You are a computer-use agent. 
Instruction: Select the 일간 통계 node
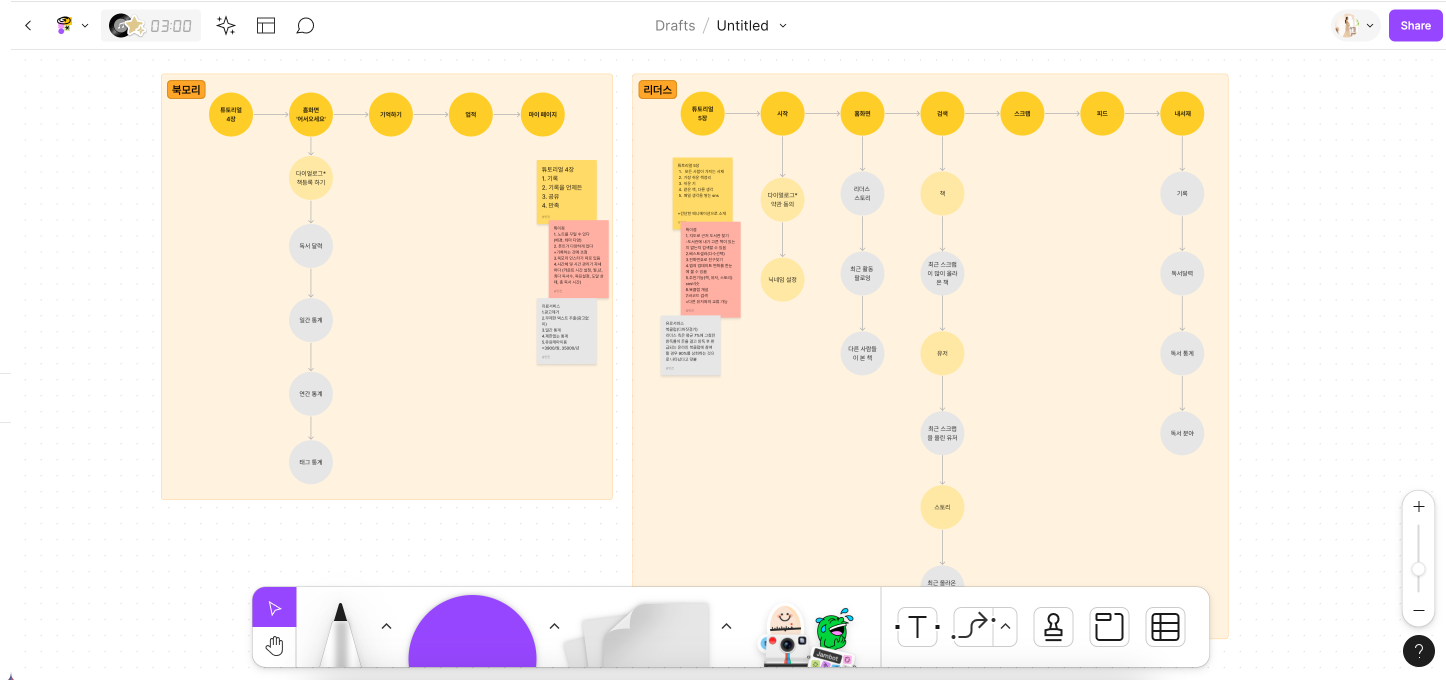coord(311,320)
